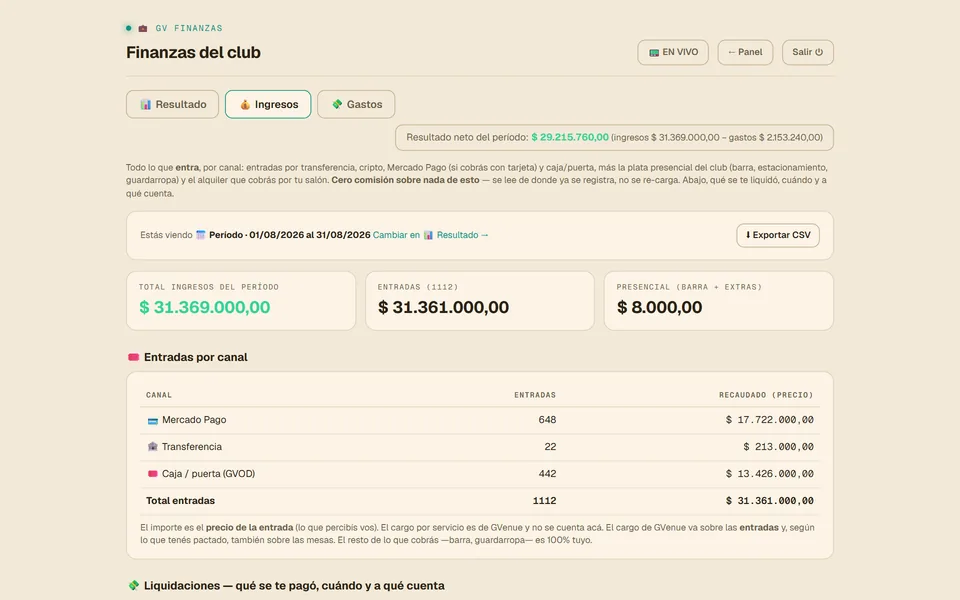Click the Entradas (1112) card amount $ 31.361.000,00
Screen dimensions: 960x600
(443, 307)
